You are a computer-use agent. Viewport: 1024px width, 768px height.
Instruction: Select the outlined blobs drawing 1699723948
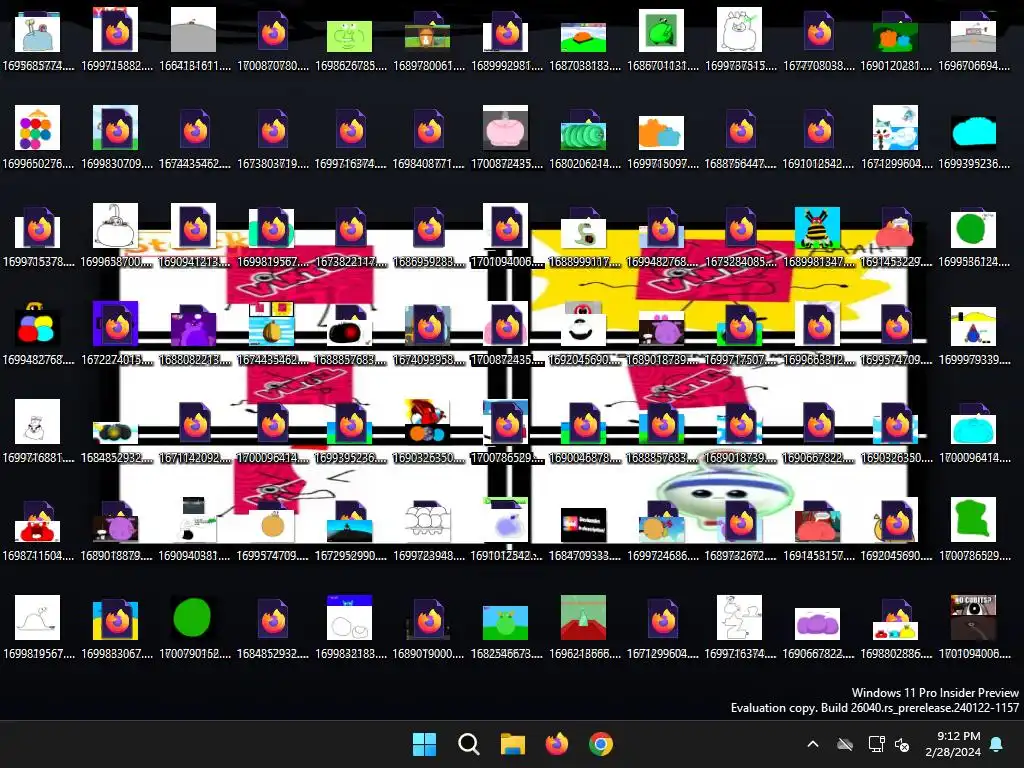(428, 530)
